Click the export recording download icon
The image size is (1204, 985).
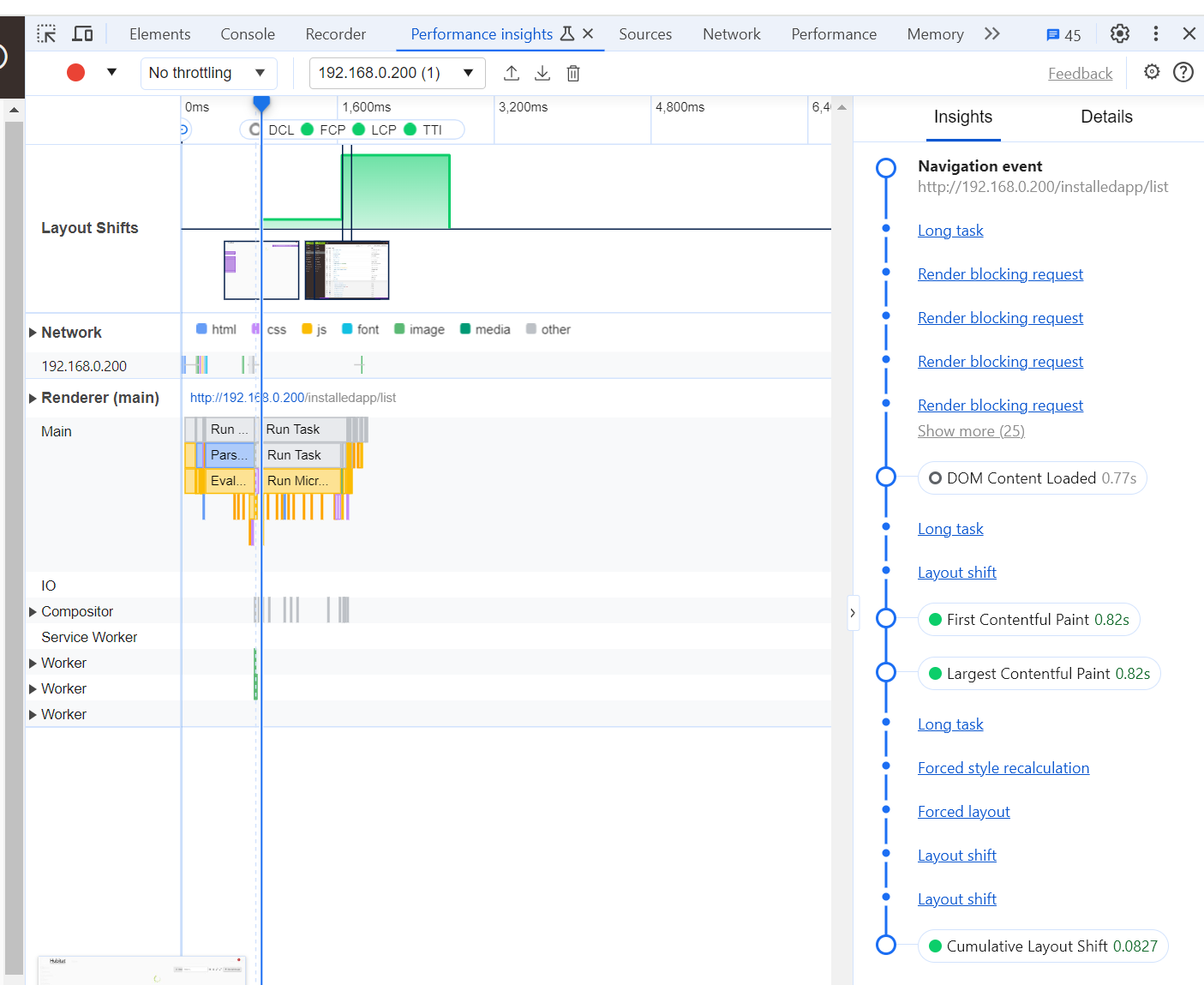click(x=542, y=74)
